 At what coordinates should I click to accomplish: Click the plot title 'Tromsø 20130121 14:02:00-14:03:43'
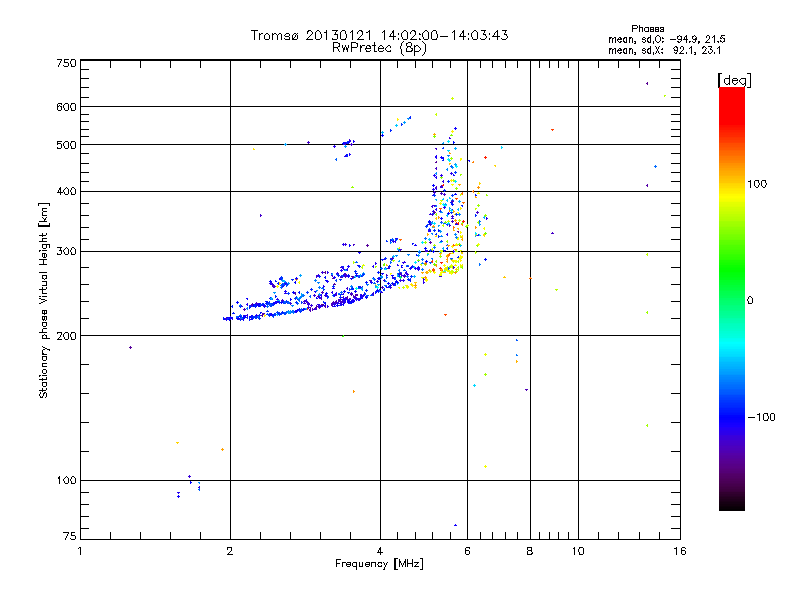pos(379,35)
